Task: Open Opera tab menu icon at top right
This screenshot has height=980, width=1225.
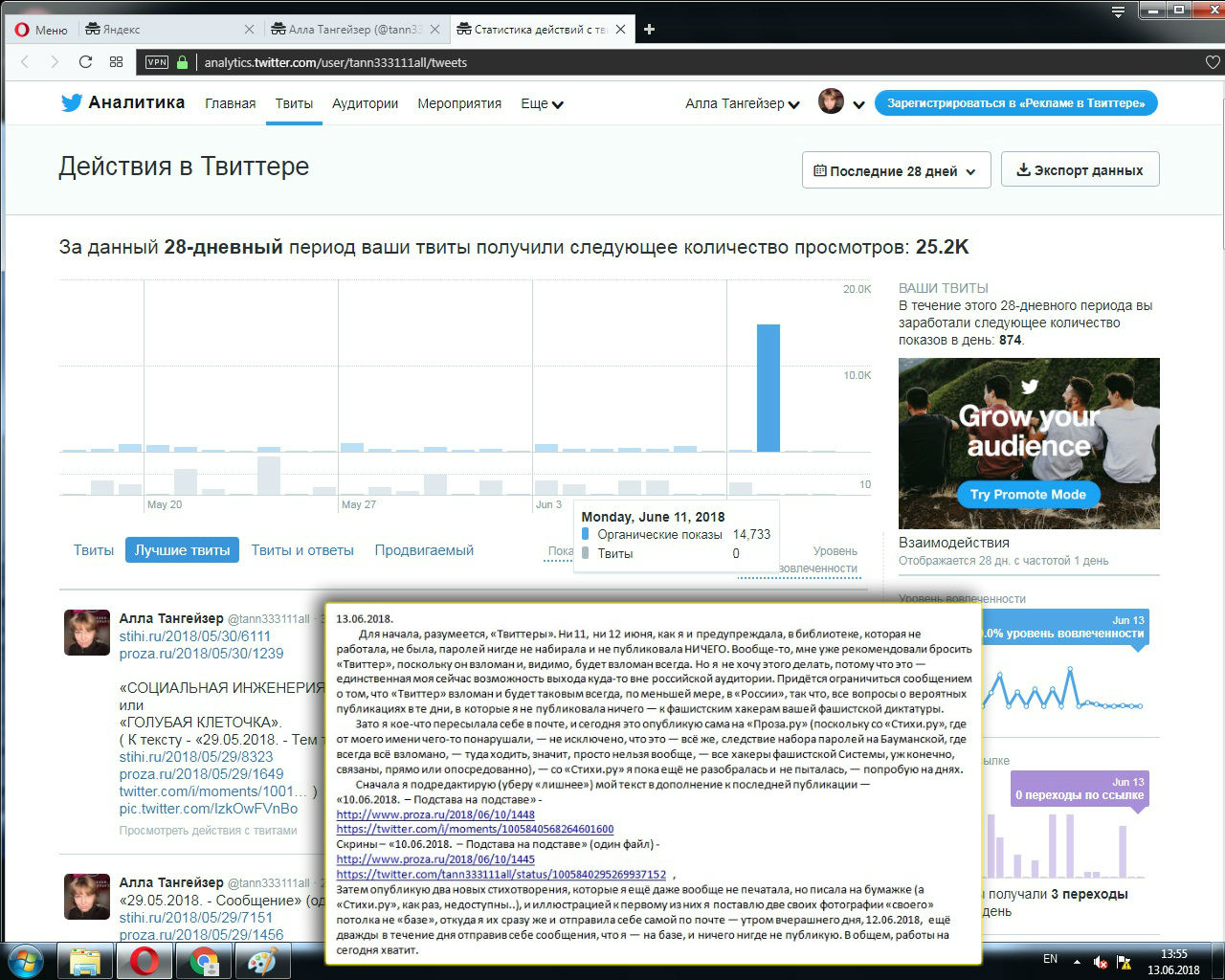Action: 1119,12
